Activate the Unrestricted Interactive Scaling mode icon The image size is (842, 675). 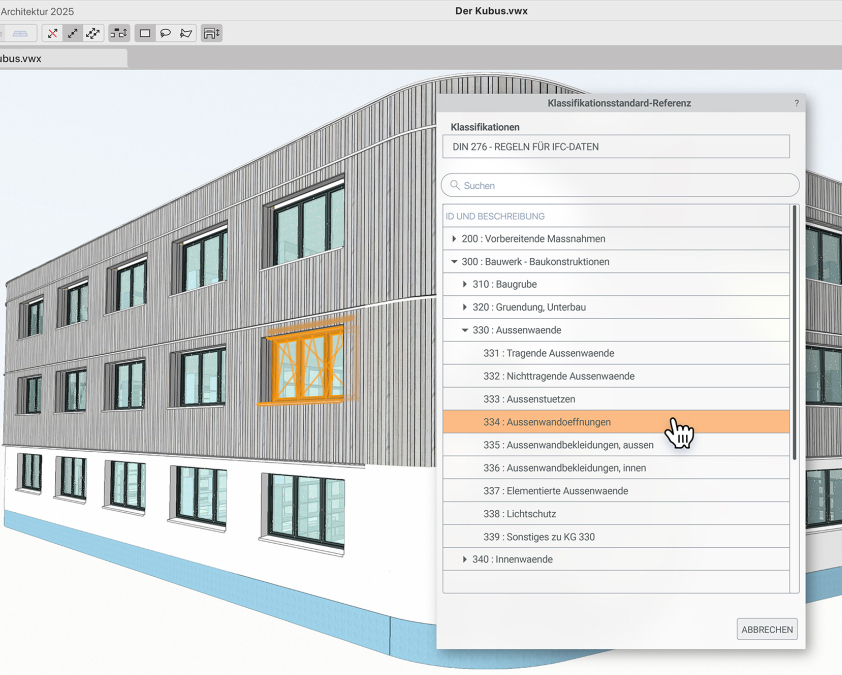tap(93, 33)
